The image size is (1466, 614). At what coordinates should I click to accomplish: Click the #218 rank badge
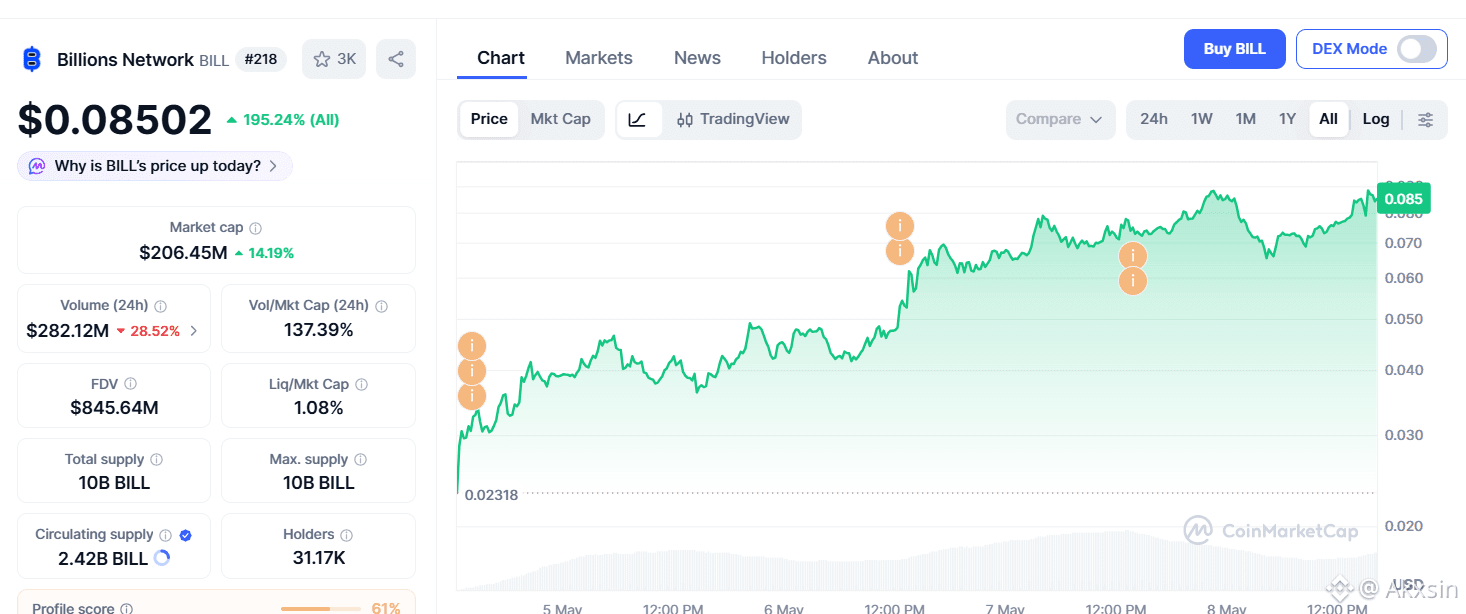tap(262, 60)
